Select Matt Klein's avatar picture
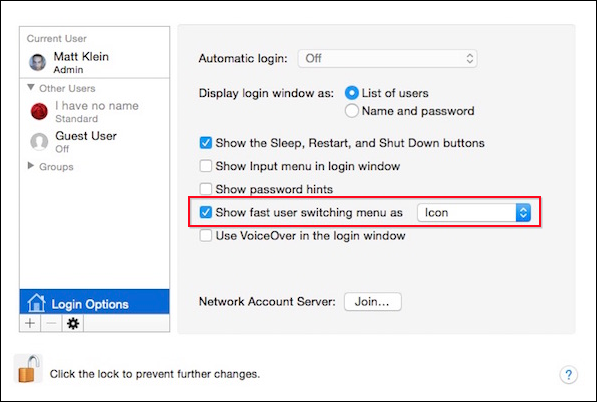This screenshot has width=597, height=402. [38, 62]
